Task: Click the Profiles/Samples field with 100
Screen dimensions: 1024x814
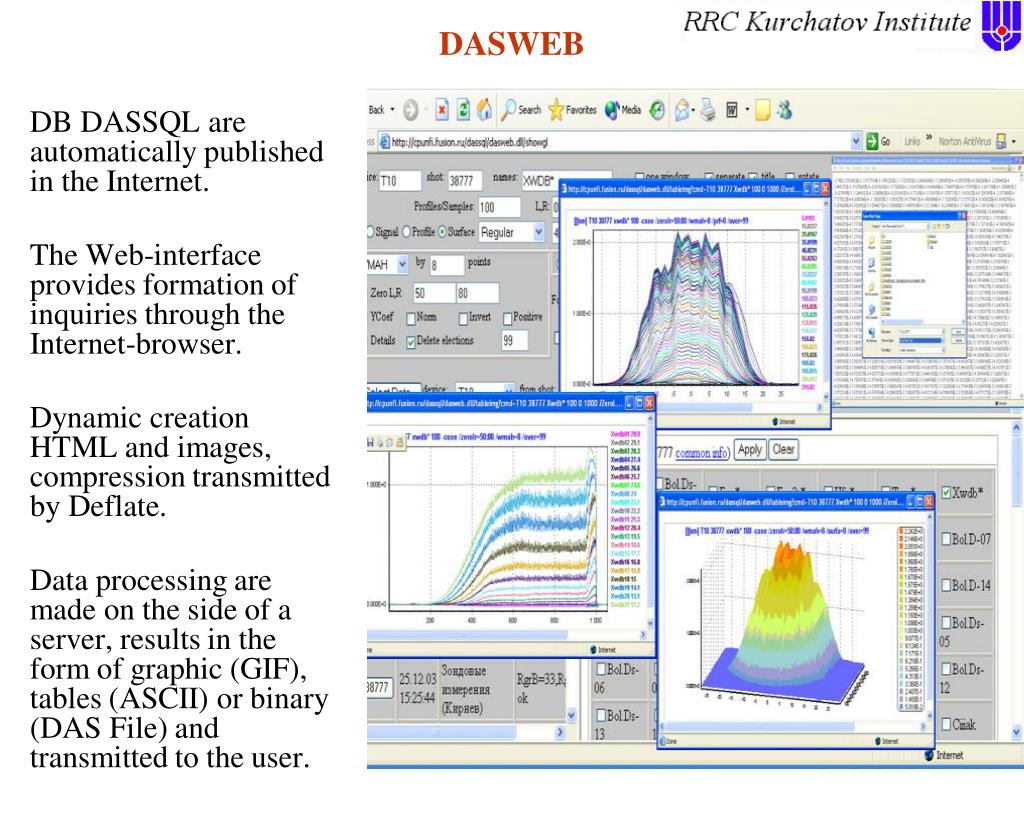Action: coord(499,207)
